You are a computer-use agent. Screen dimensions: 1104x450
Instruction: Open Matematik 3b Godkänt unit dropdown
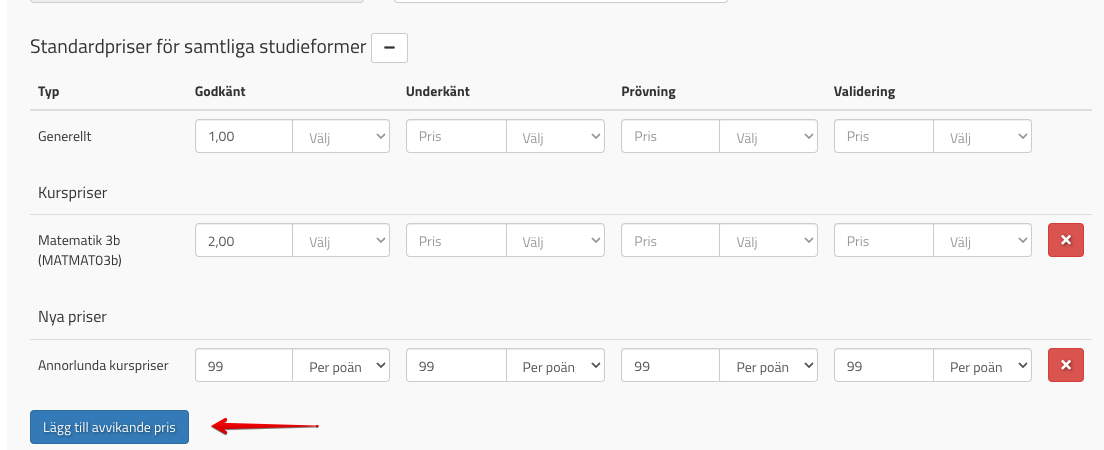[341, 241]
